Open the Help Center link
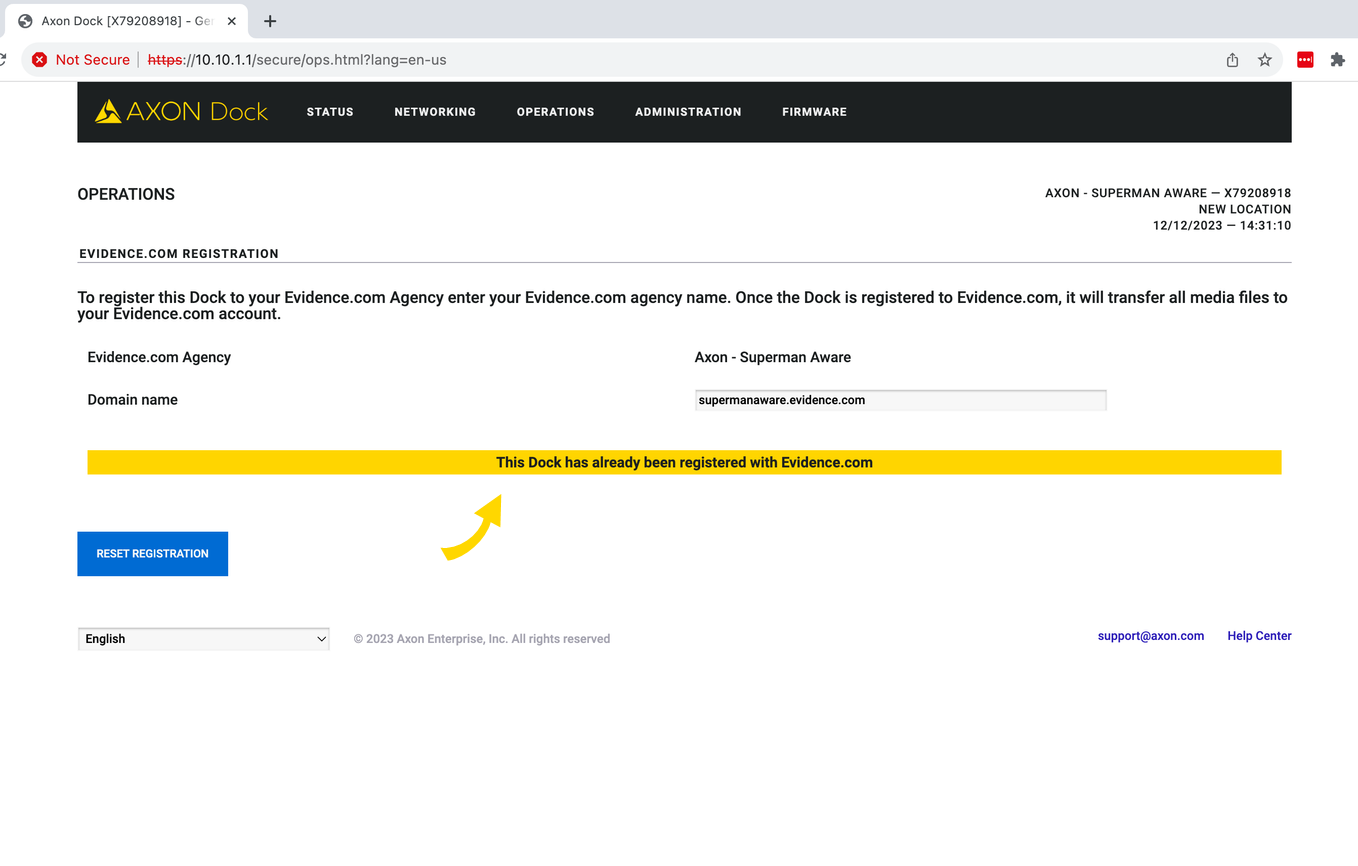Image resolution: width=1358 pixels, height=866 pixels. (x=1259, y=636)
